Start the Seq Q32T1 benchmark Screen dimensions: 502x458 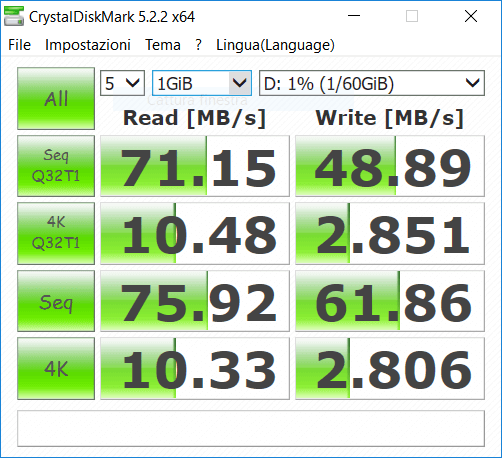(x=56, y=166)
